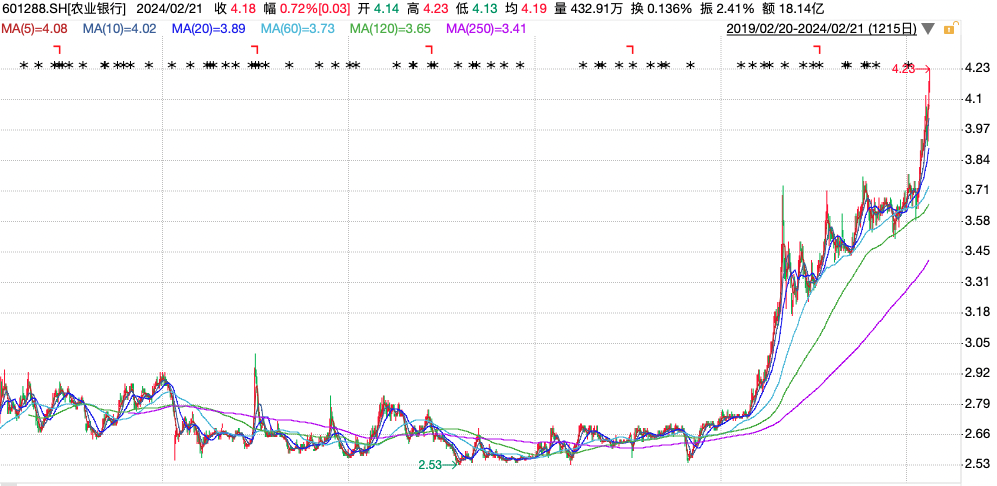Screen dimensions: 997x486
Task: Select the MA(10)=4.02 indicator label
Action: (120, 29)
